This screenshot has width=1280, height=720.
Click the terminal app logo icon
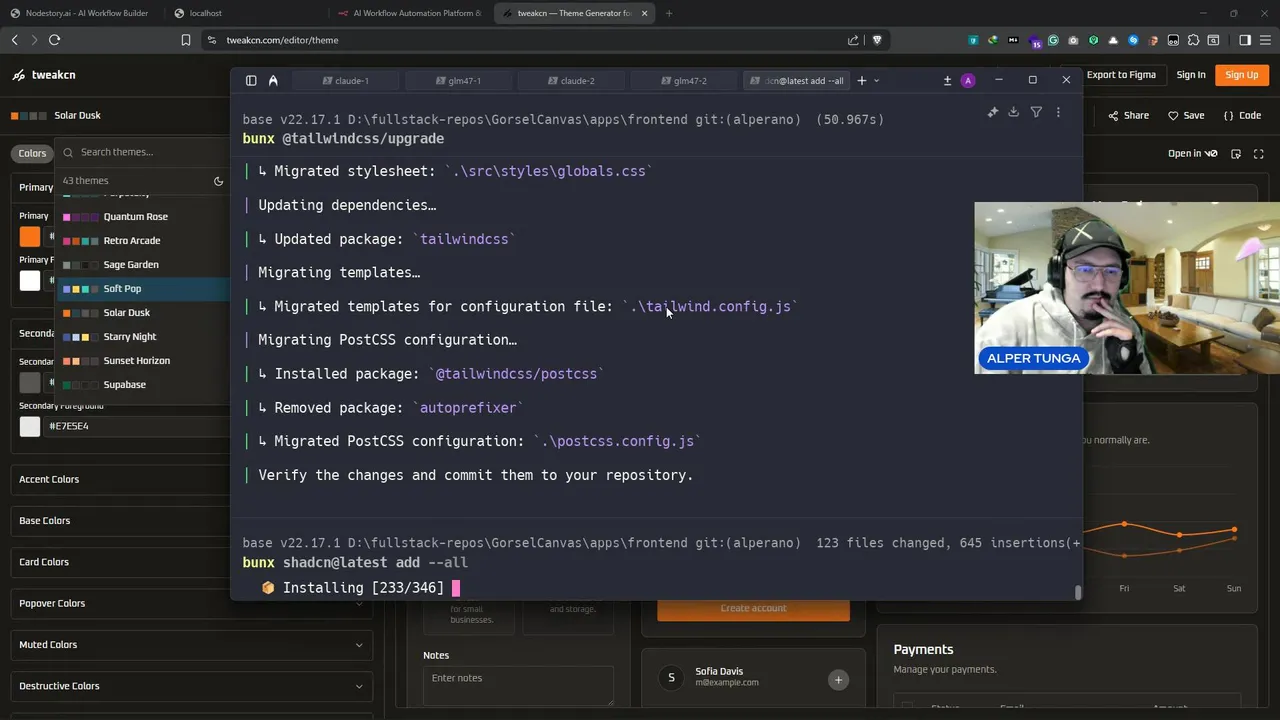(273, 80)
